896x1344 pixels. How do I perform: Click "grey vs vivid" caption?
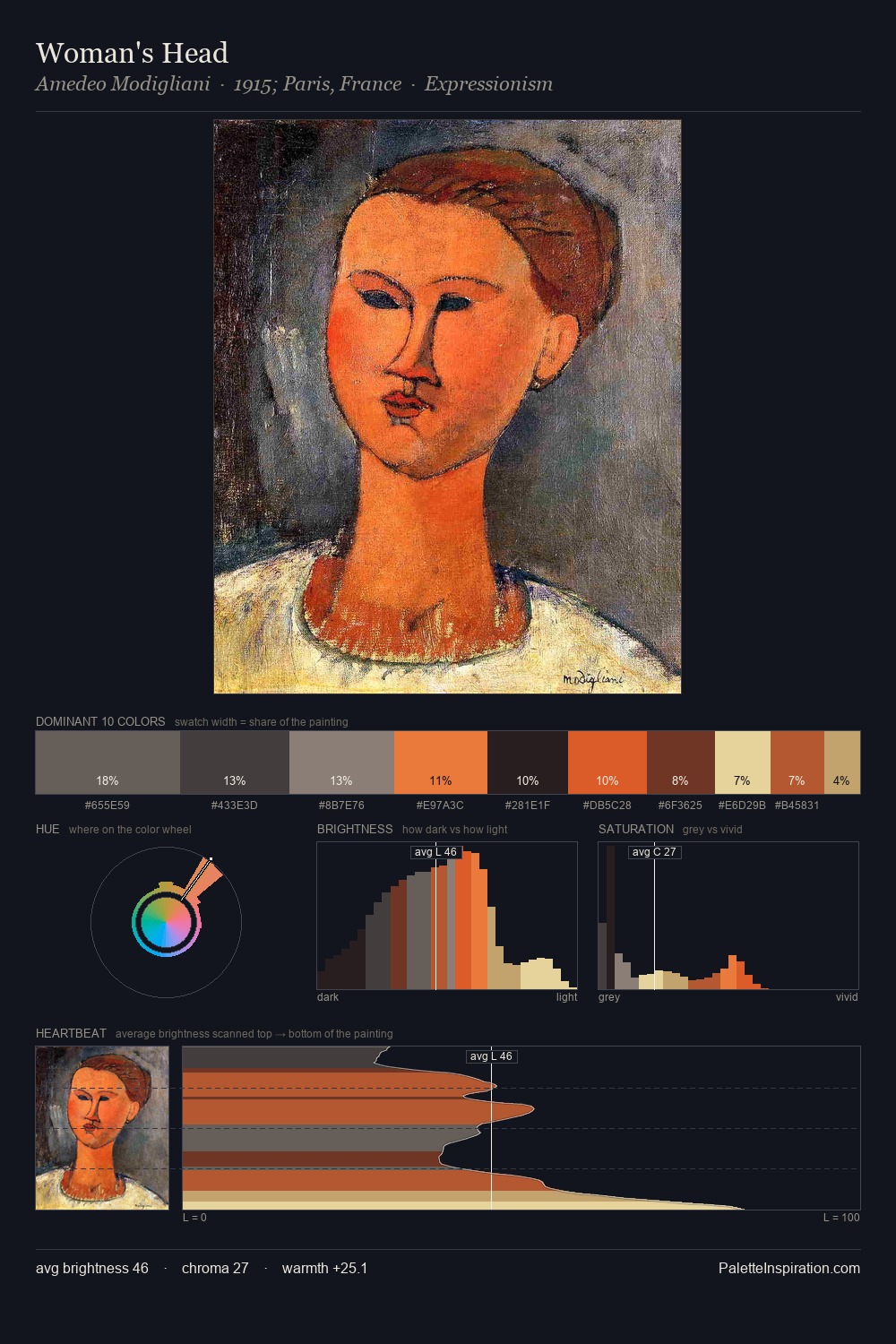click(712, 830)
